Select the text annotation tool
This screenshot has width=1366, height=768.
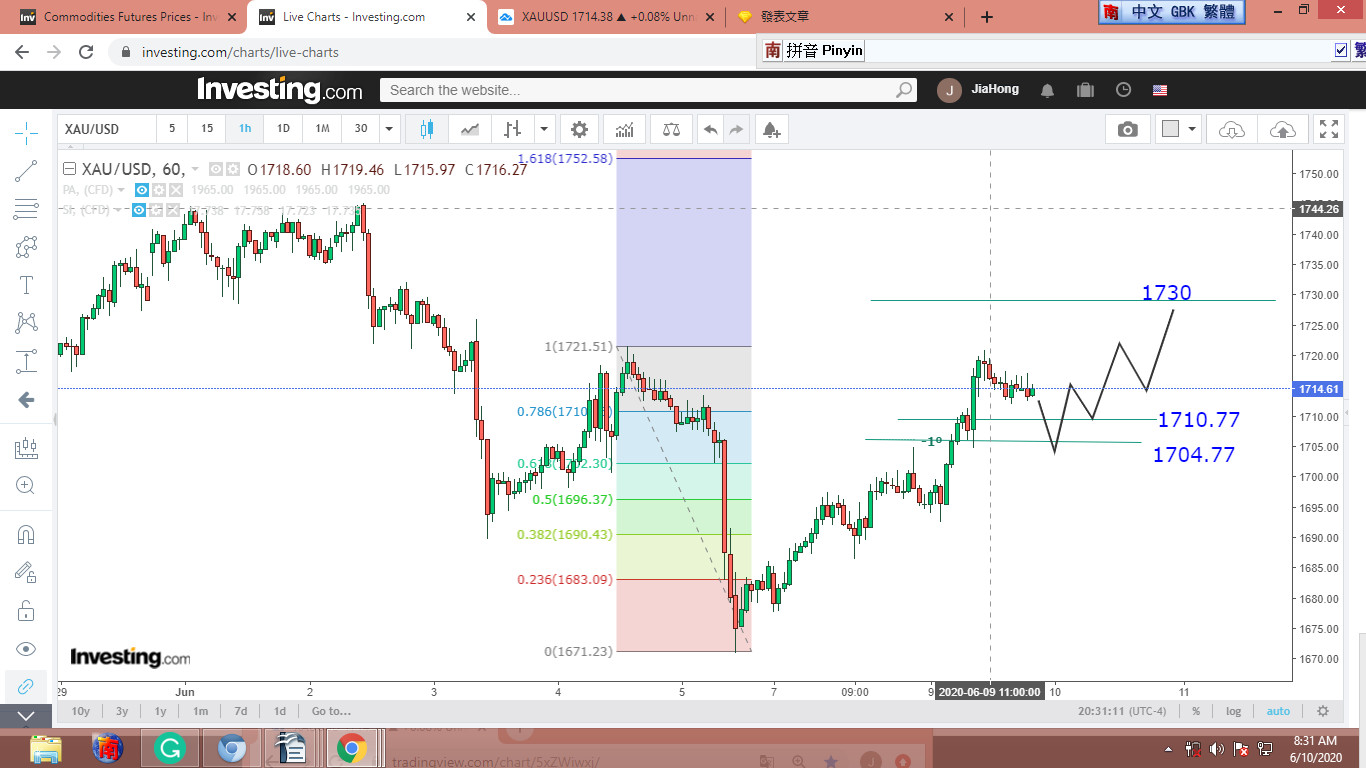pyautogui.click(x=26, y=285)
